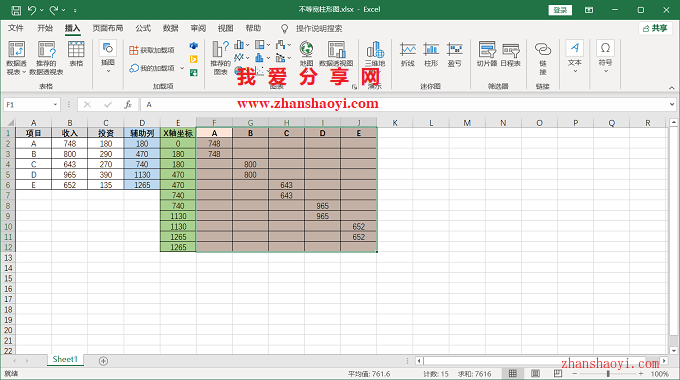
Task: Insert a hierarchy chart
Action: tap(262, 45)
